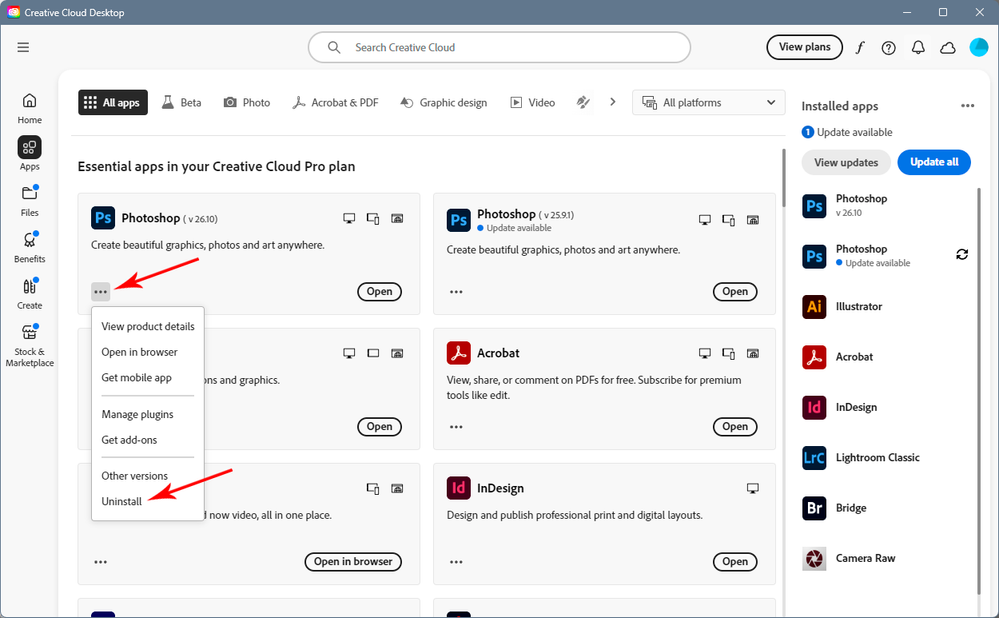Open Stock & Marketplace in sidebar
Viewport: 999px width, 618px height.
(29, 346)
